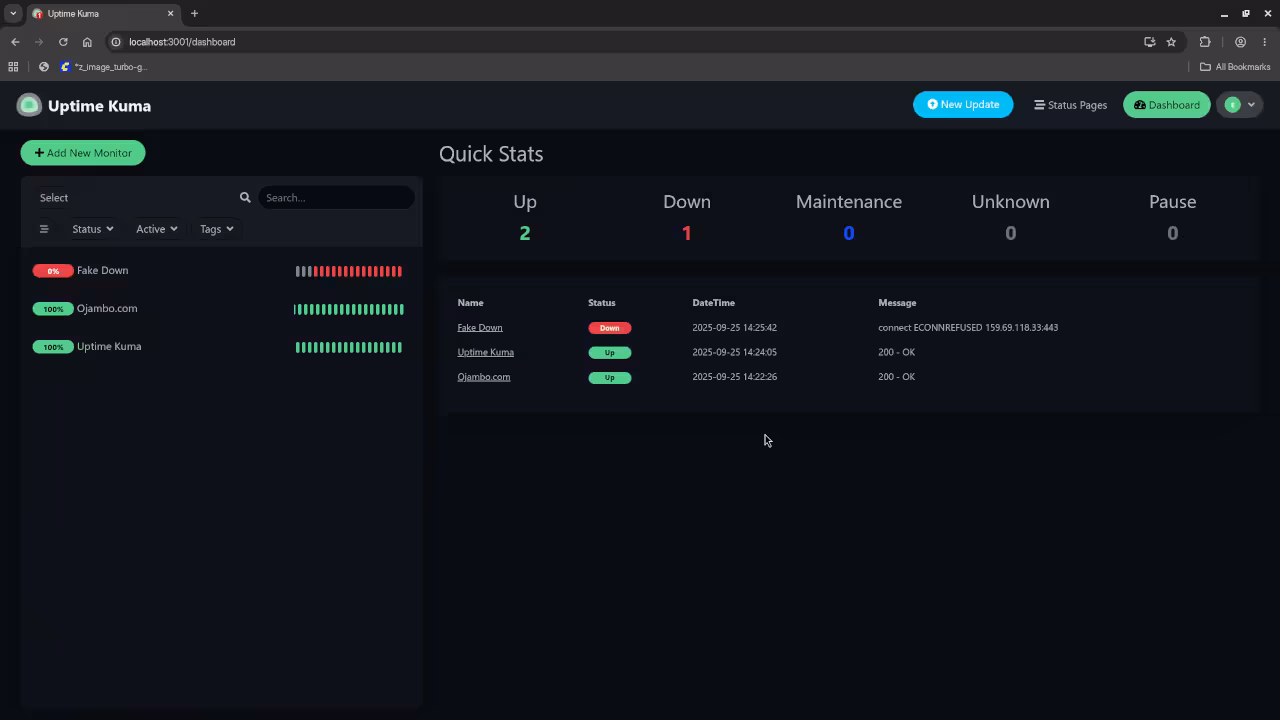The width and height of the screenshot is (1280, 720).
Task: Click the 0% uptime badge
Action: (53, 271)
